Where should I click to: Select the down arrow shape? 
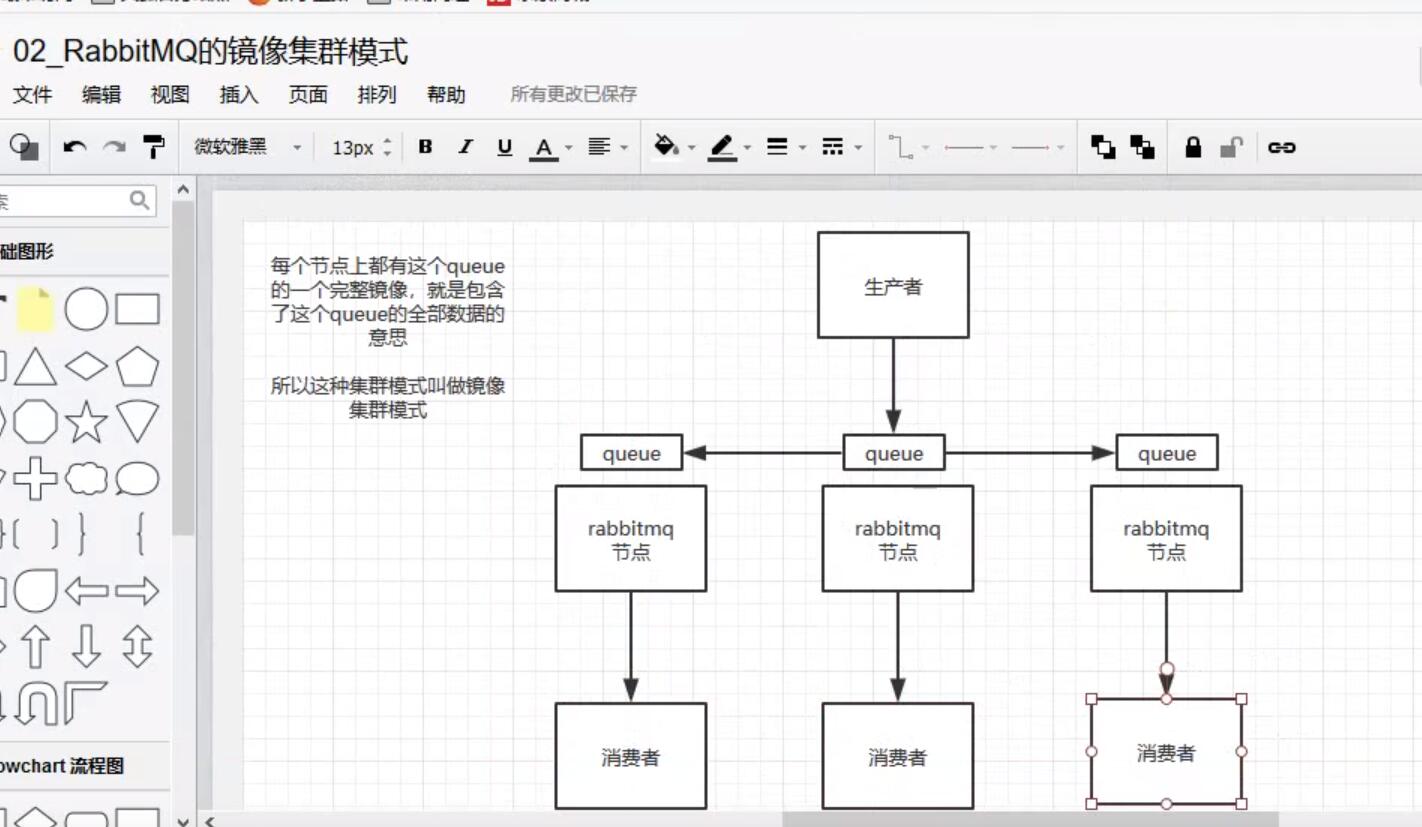pos(86,647)
